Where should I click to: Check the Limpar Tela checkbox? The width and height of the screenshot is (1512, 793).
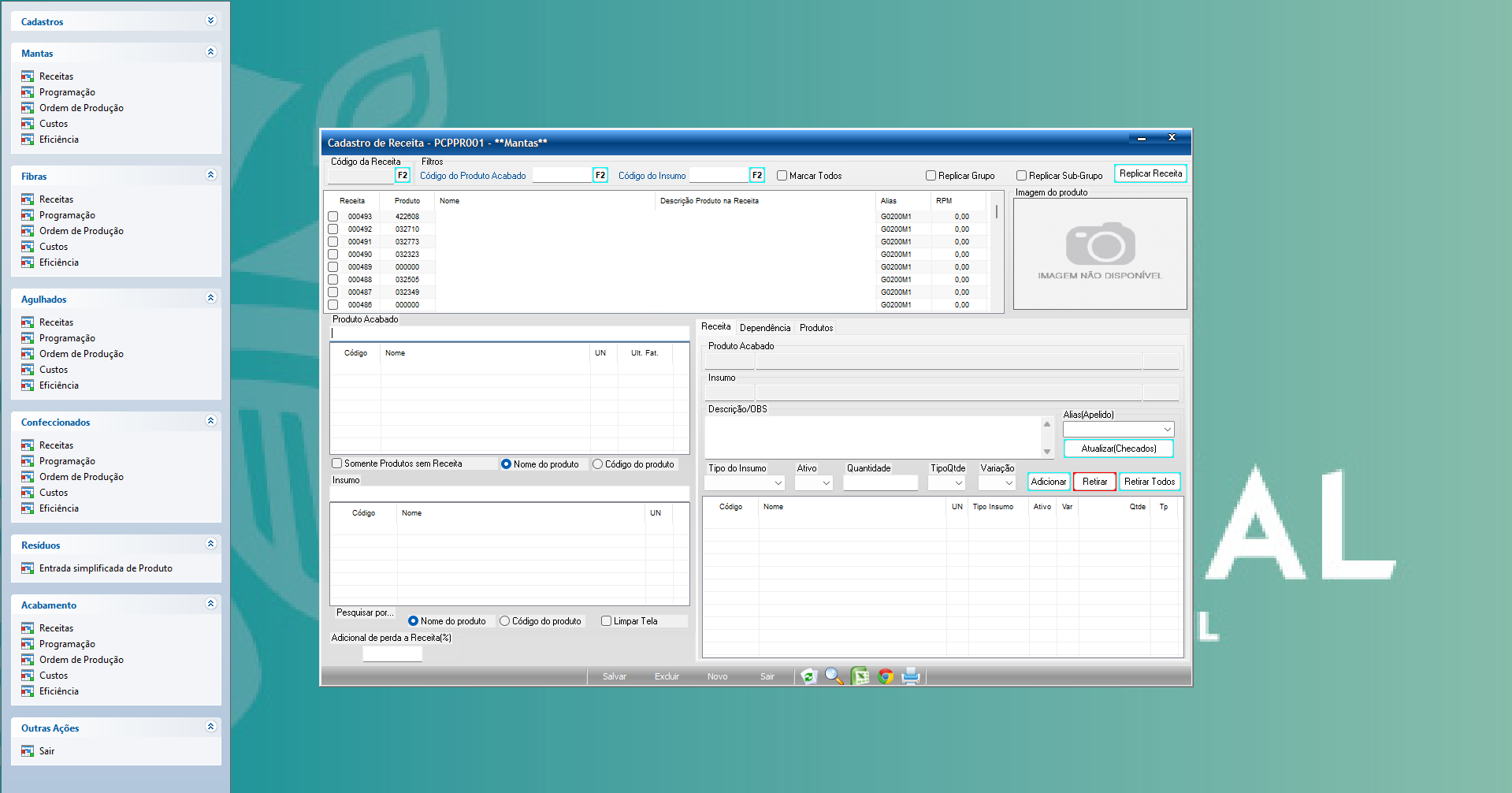[607, 621]
